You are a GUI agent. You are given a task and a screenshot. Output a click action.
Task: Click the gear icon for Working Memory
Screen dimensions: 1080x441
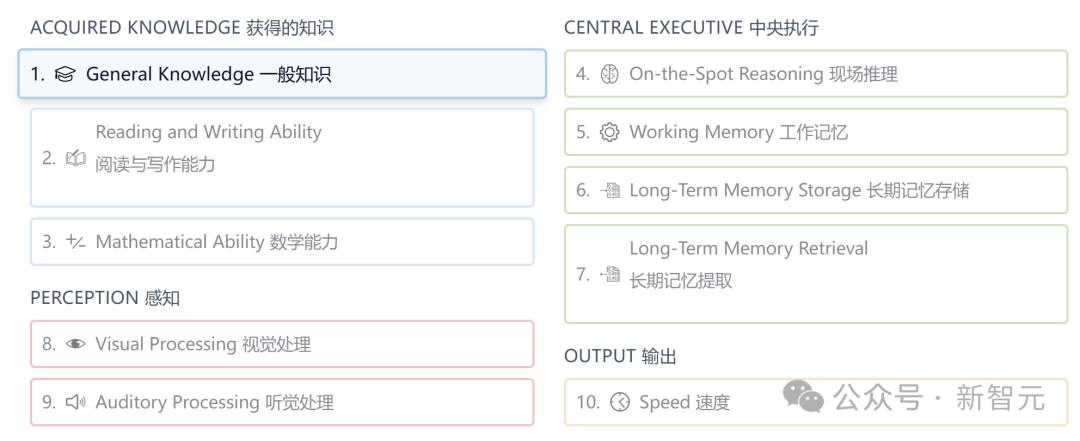pos(610,132)
